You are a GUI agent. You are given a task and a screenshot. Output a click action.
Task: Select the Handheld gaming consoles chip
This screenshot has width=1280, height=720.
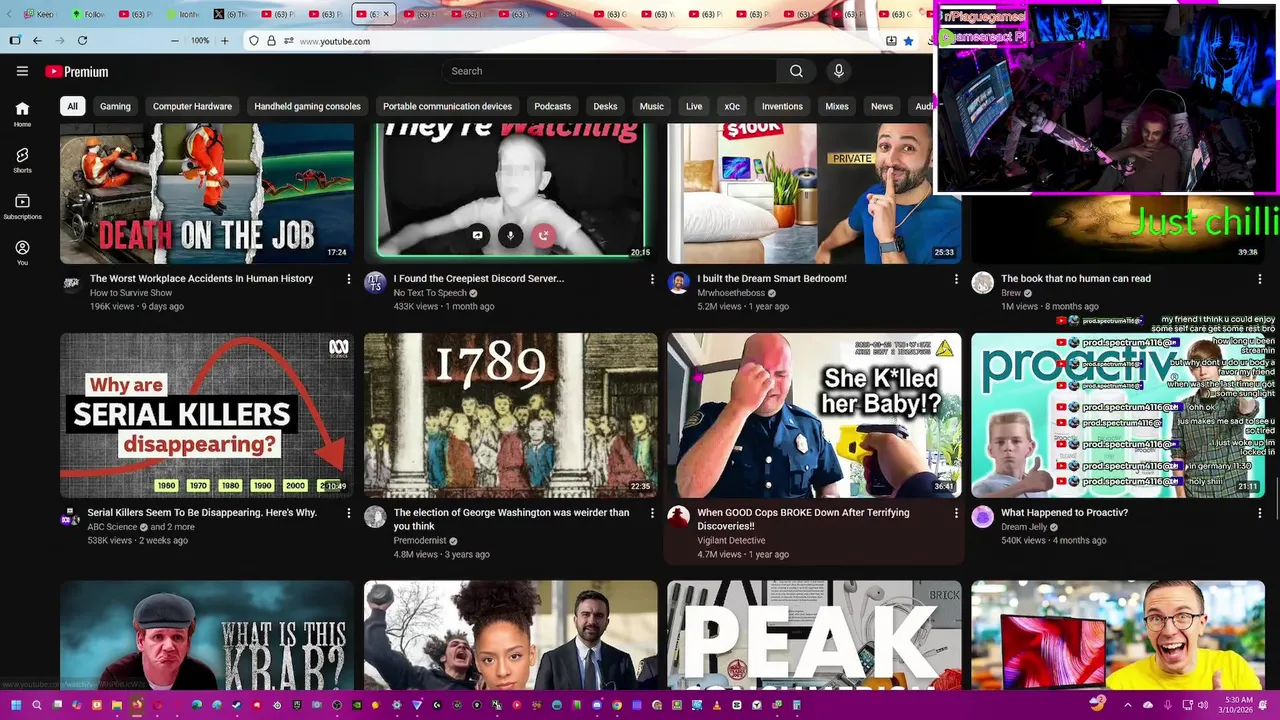click(x=307, y=106)
